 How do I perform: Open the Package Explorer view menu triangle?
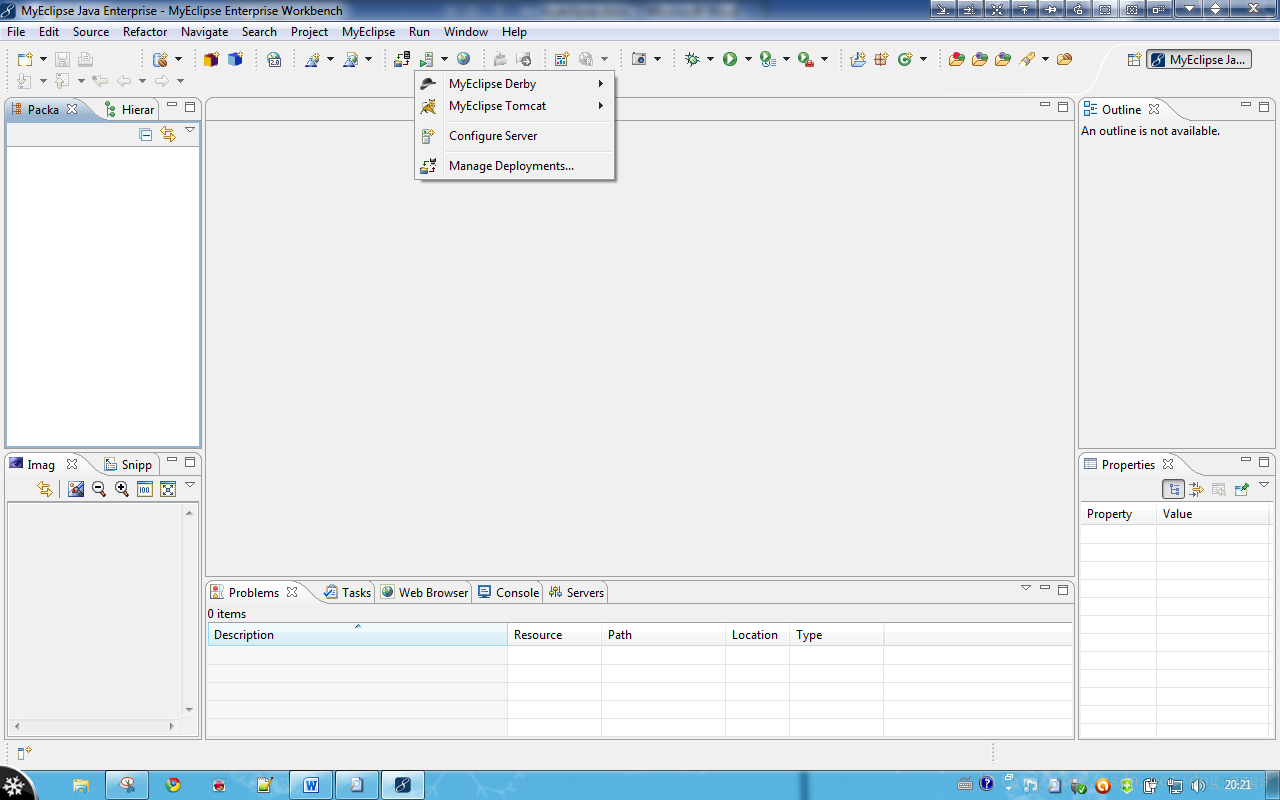190,130
